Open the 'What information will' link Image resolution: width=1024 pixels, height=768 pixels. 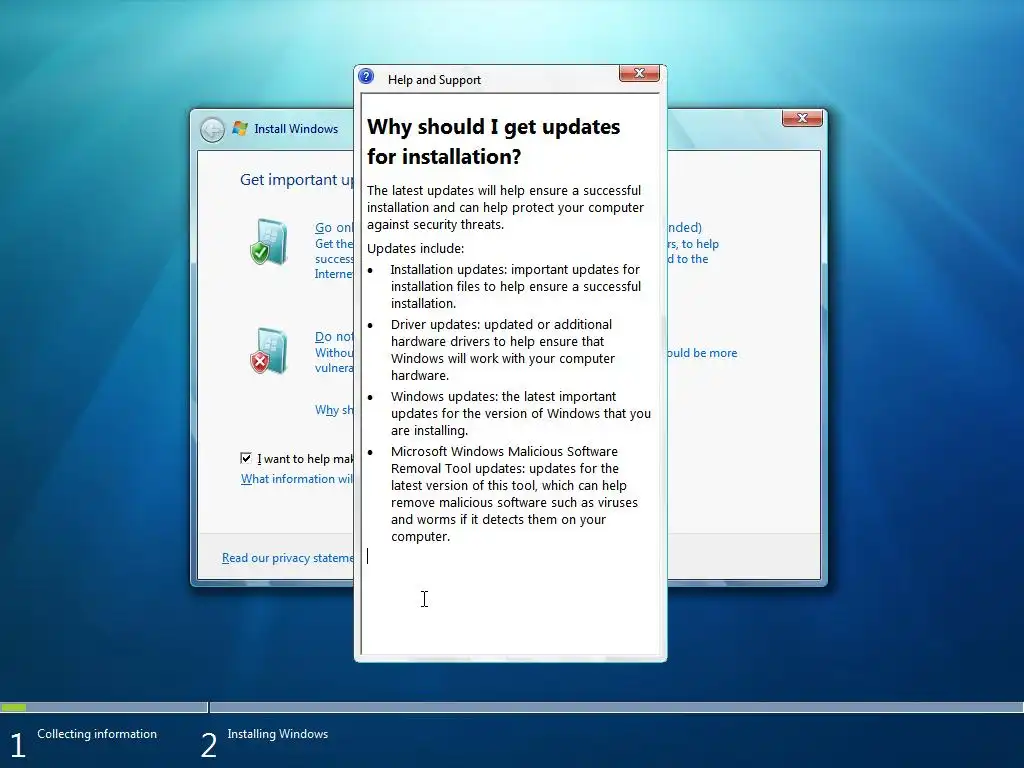(x=296, y=479)
